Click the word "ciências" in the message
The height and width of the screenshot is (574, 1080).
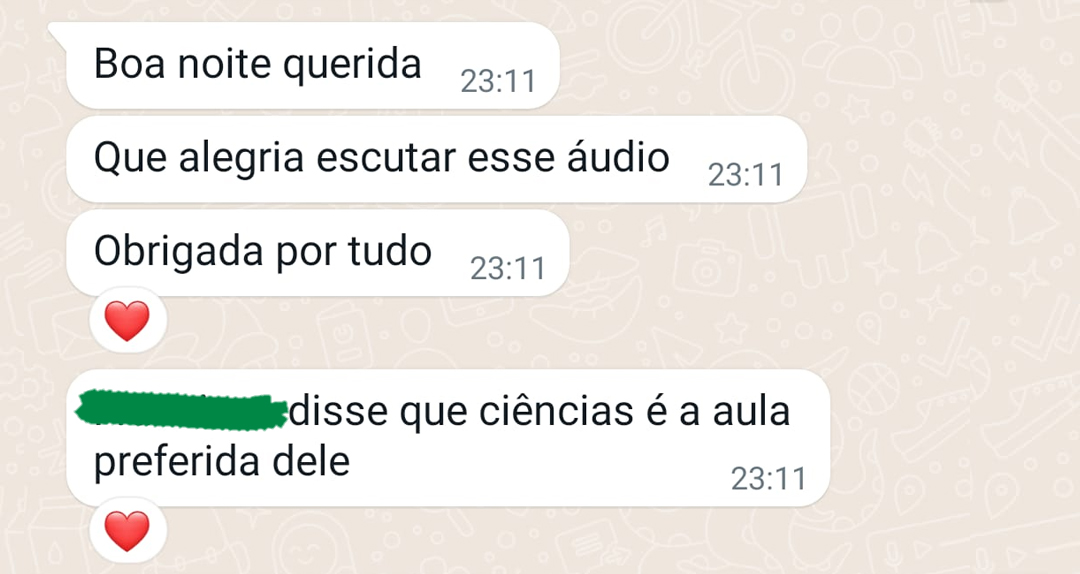click(x=555, y=411)
